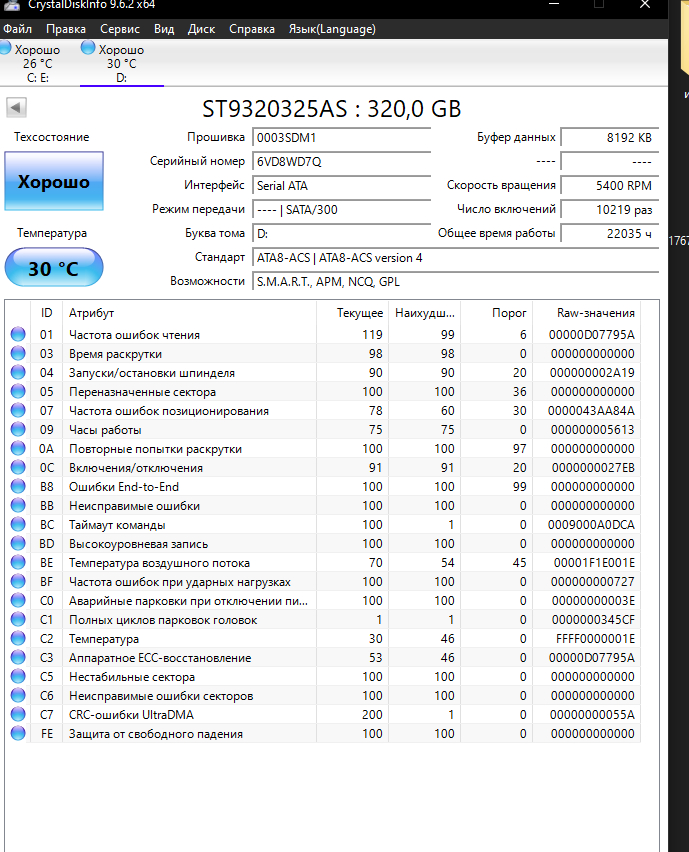The image size is (689, 852).
Task: Open the Диск menu
Action: [202, 29]
